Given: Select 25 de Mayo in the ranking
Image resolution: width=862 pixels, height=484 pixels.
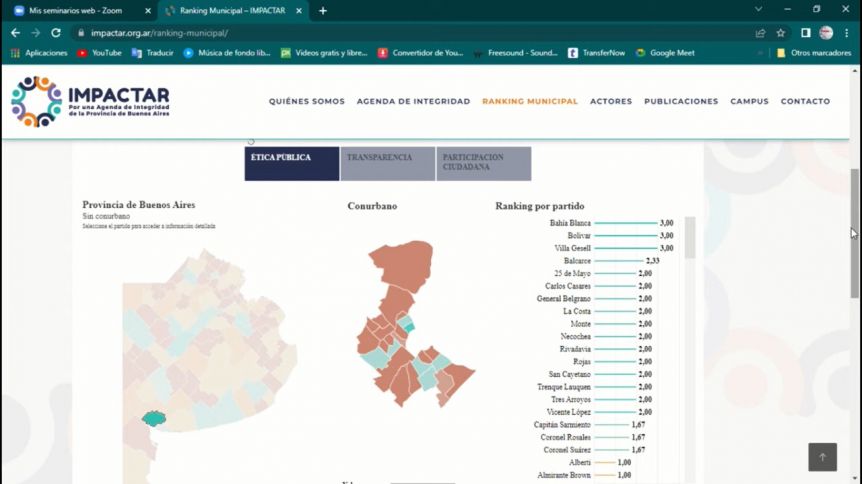Looking at the screenshot, I should pos(572,273).
